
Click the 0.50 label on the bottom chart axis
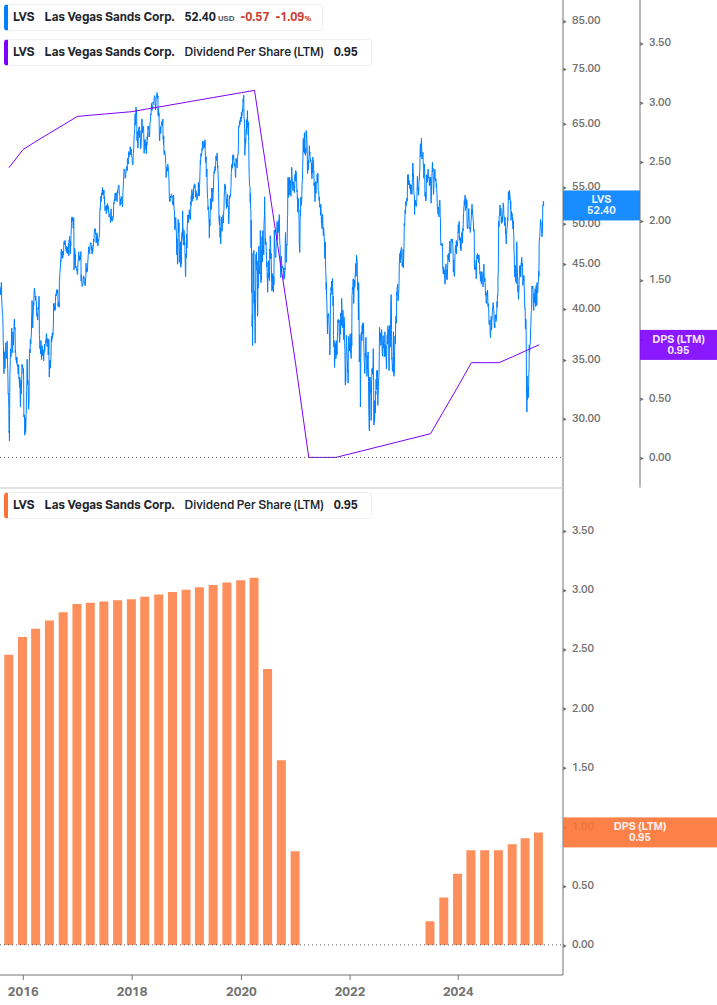[583, 885]
